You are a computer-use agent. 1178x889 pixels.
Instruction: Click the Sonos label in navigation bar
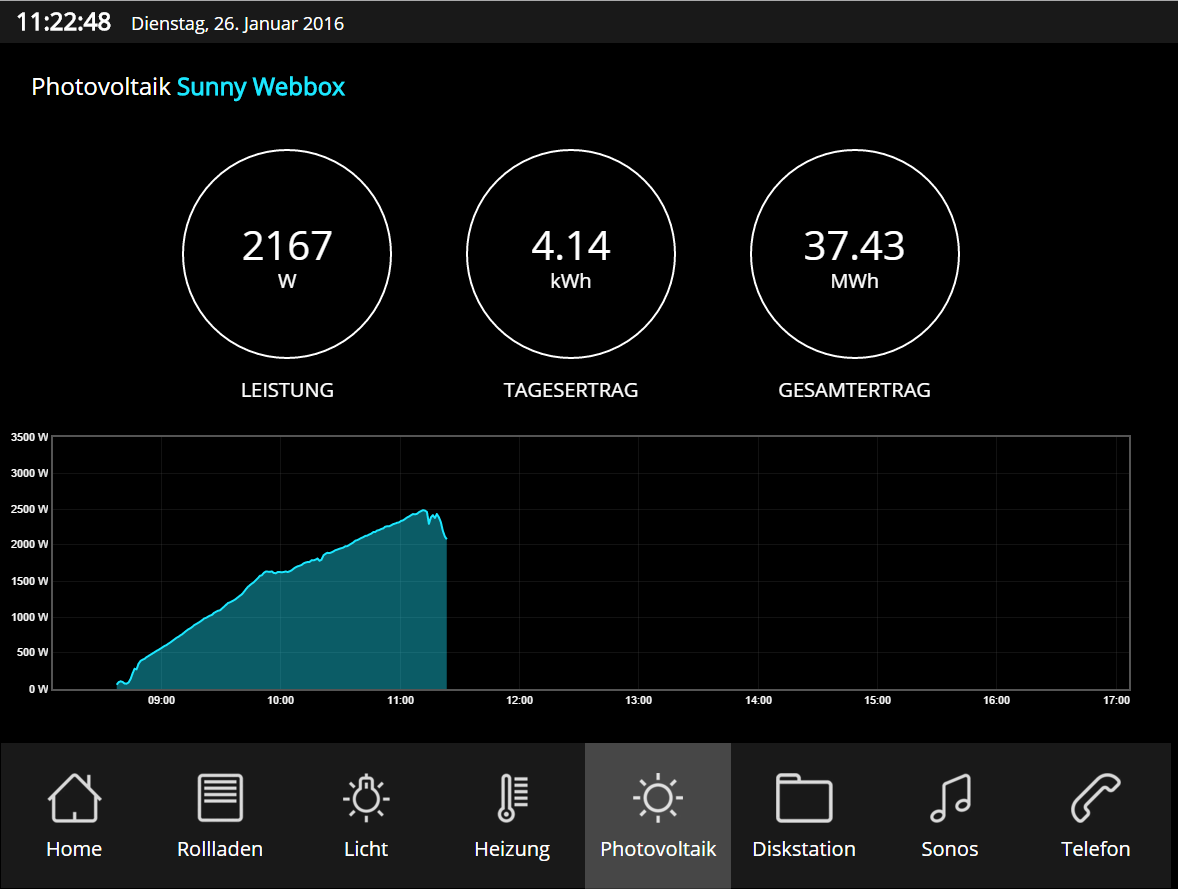950,849
